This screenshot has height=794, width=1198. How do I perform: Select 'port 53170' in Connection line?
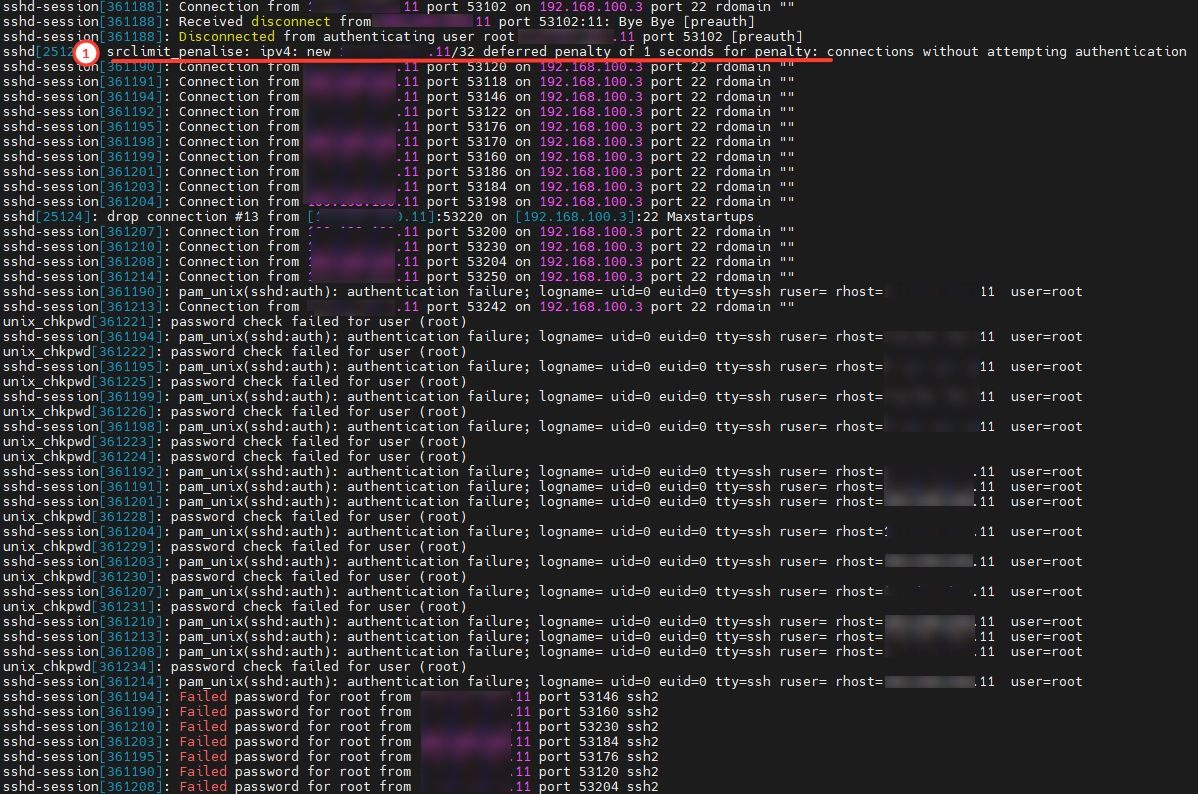466,141
